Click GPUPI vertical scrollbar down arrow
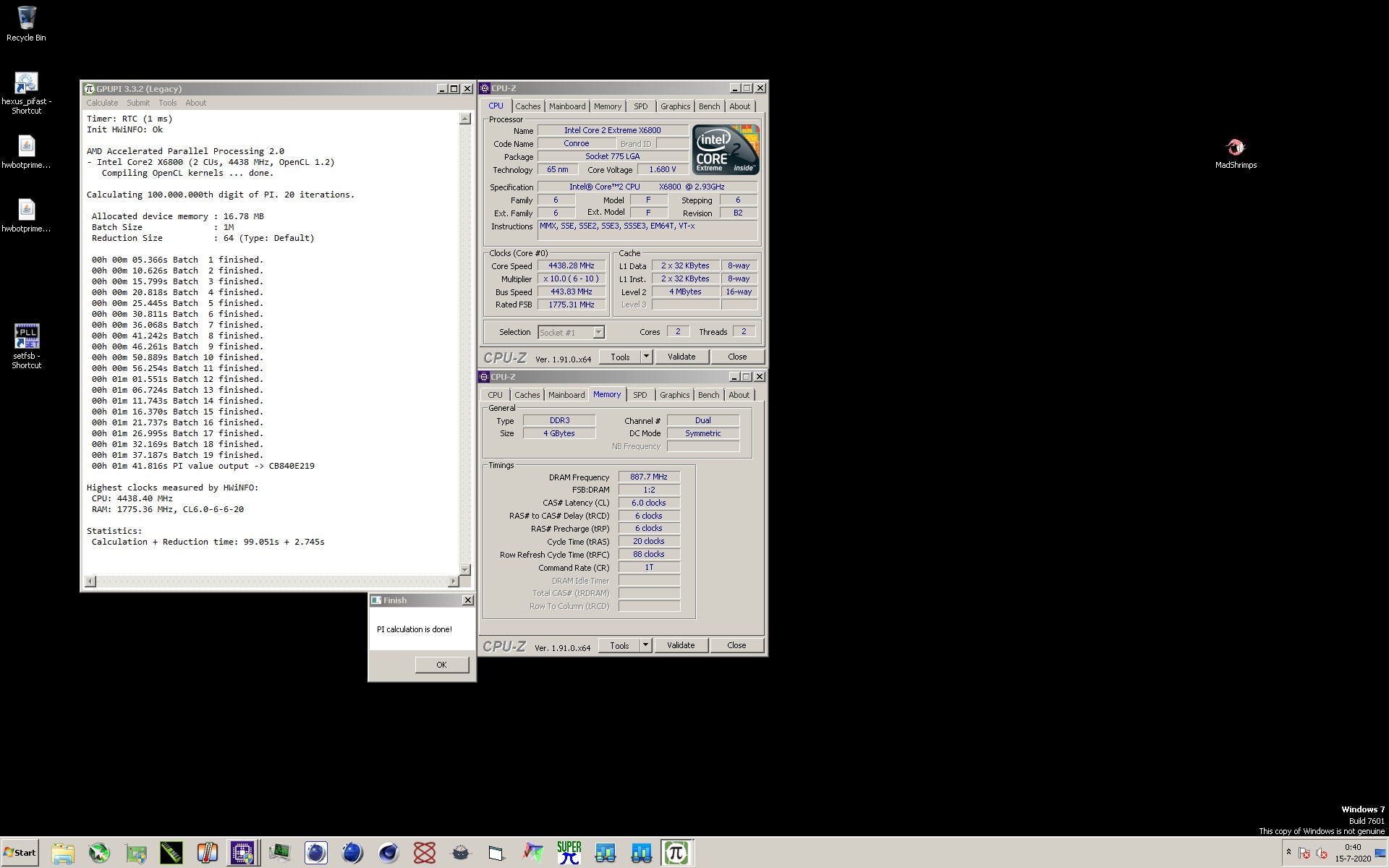Screen dimensions: 1389x868 (464, 570)
